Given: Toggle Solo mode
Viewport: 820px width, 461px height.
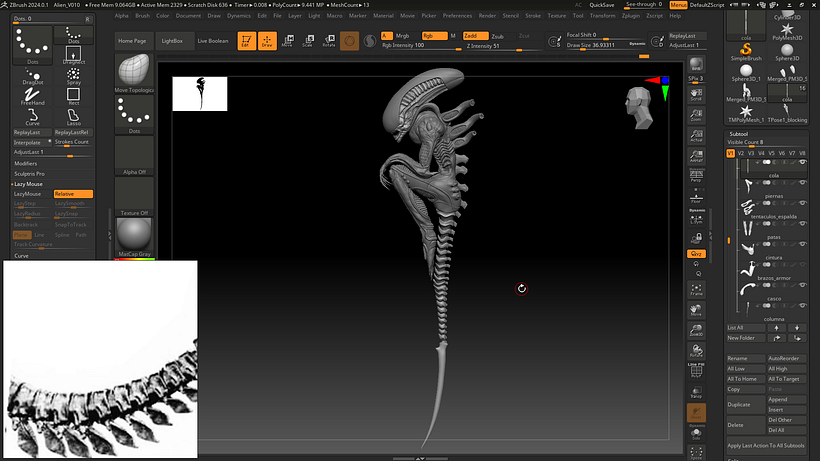Looking at the screenshot, I should coord(696,433).
